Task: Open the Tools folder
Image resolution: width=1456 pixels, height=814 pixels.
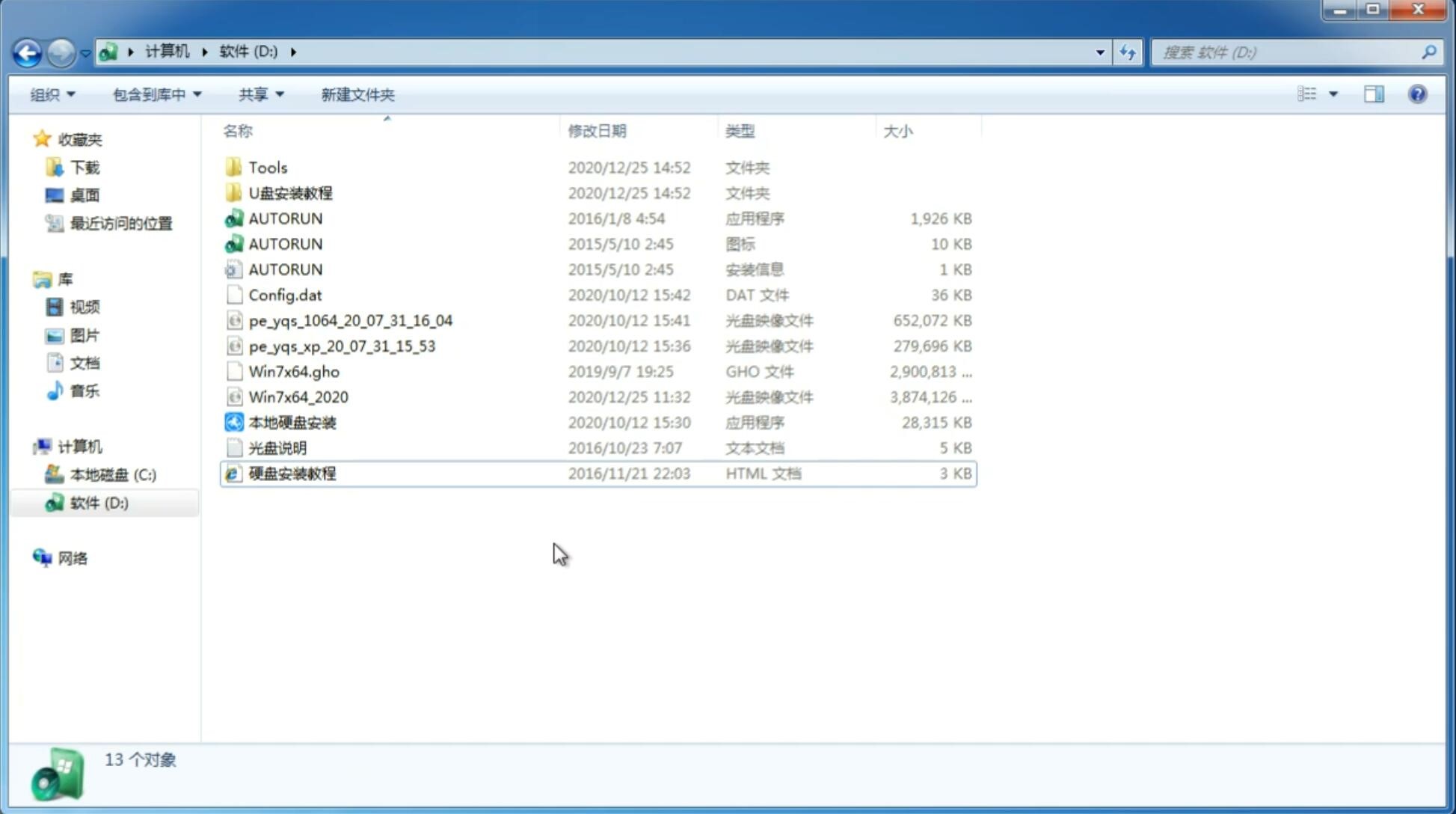Action: coord(266,167)
